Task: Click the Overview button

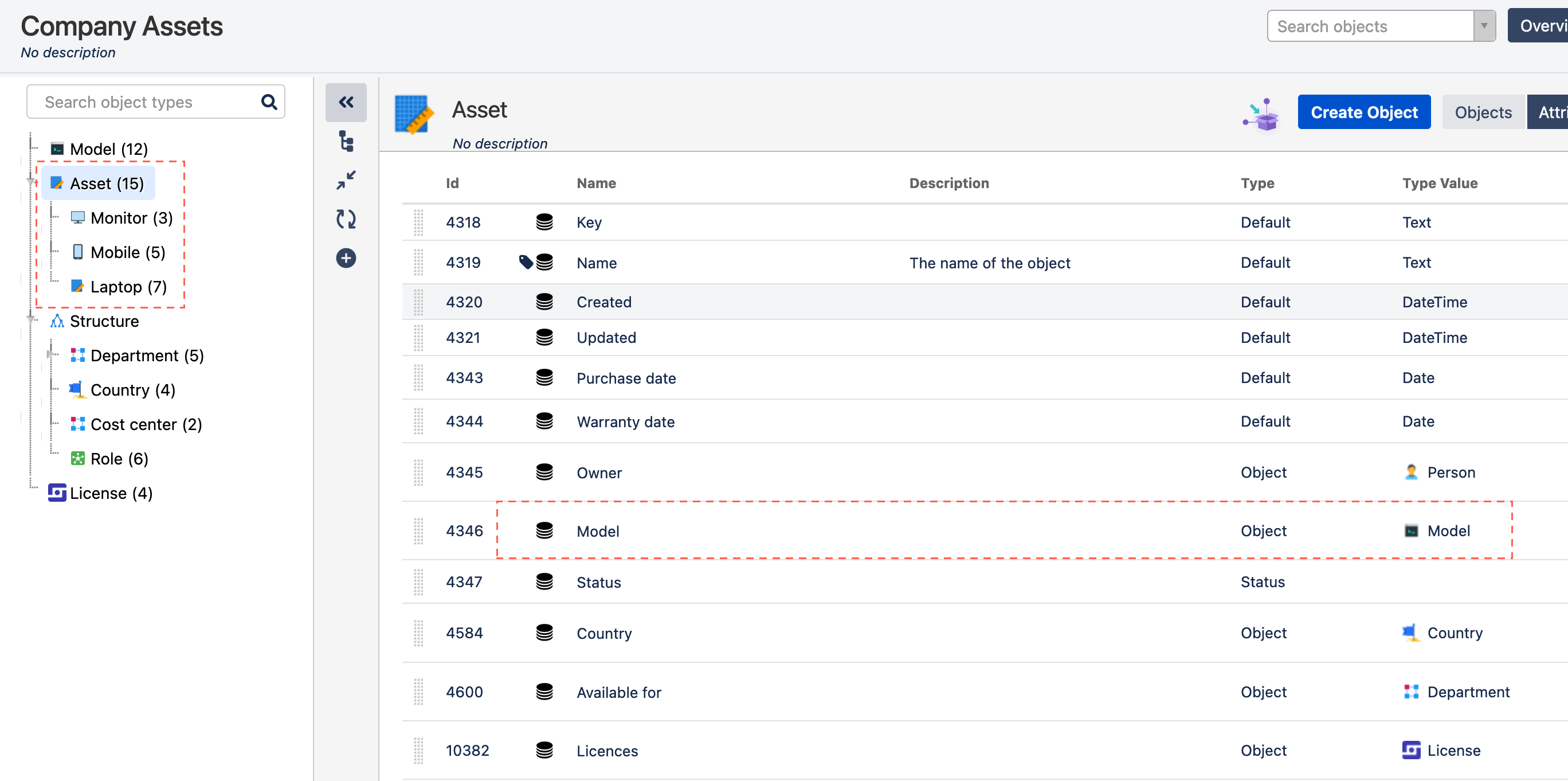Action: click(x=1538, y=26)
